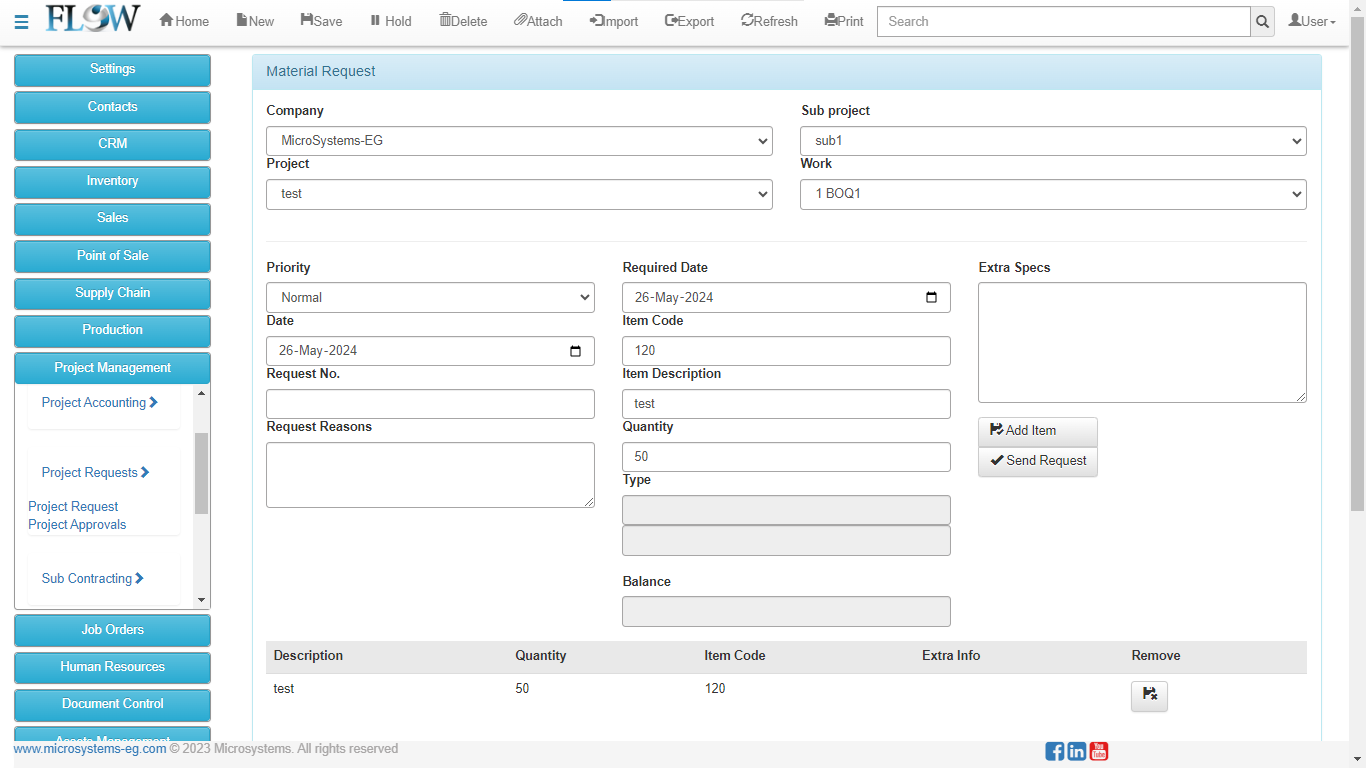The image size is (1366, 768).
Task: Open the YouTube social icon
Action: click(1099, 751)
